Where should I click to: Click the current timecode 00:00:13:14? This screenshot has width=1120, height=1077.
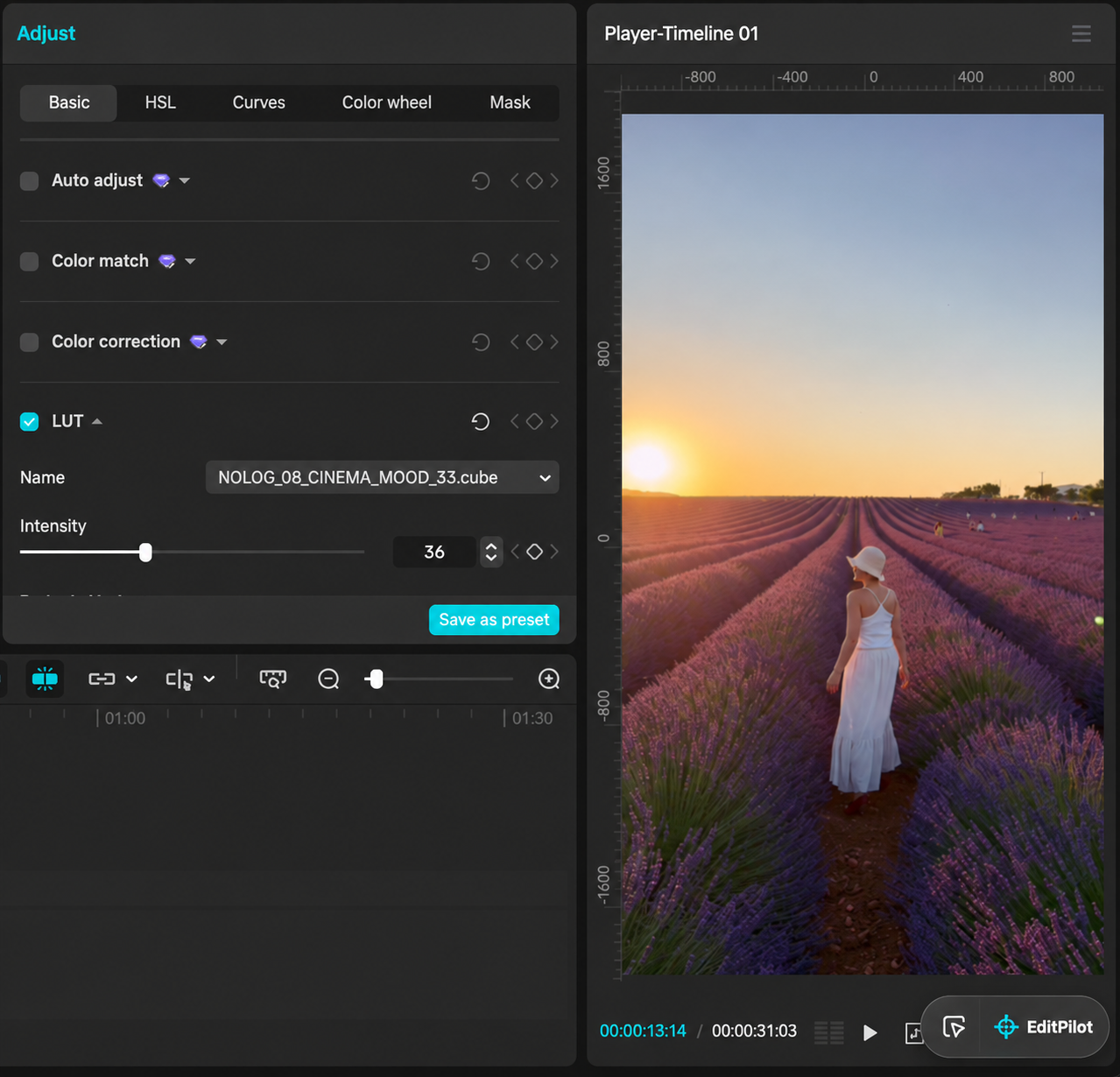[x=643, y=1031]
